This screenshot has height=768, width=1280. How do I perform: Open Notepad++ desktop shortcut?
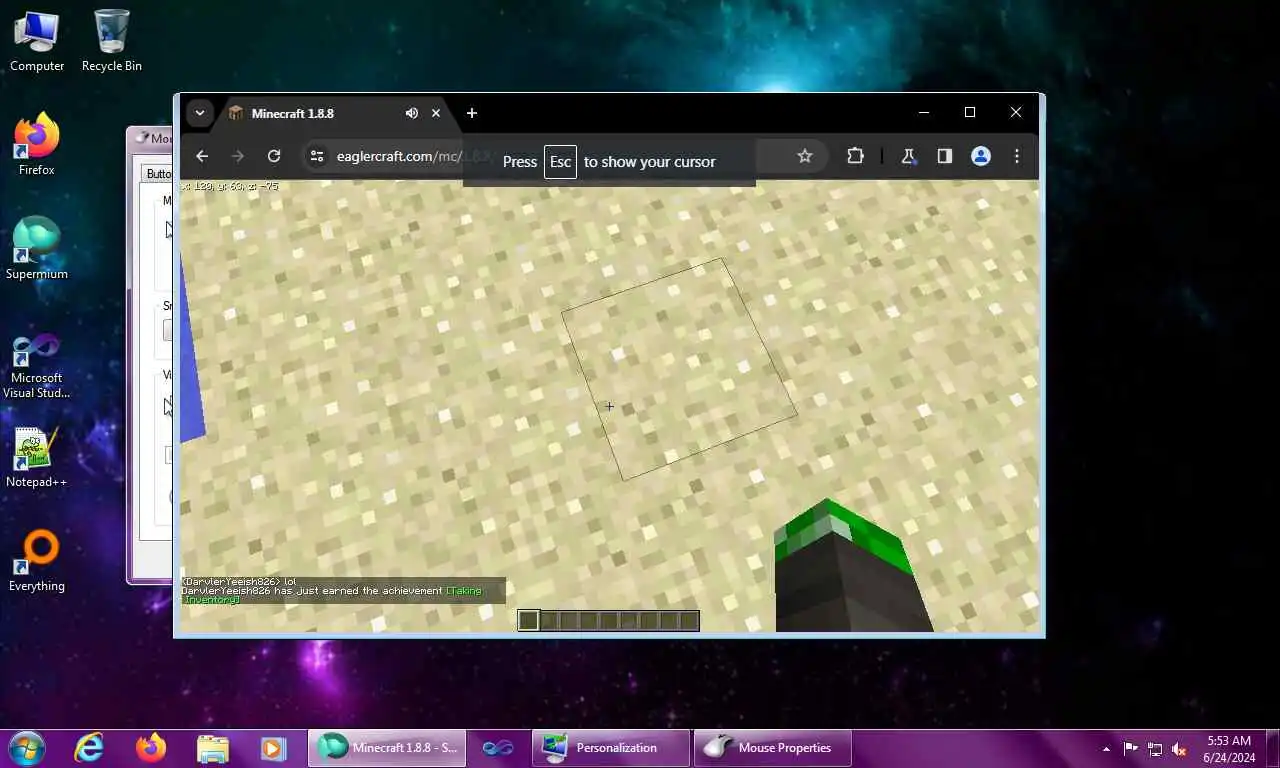coord(37,458)
